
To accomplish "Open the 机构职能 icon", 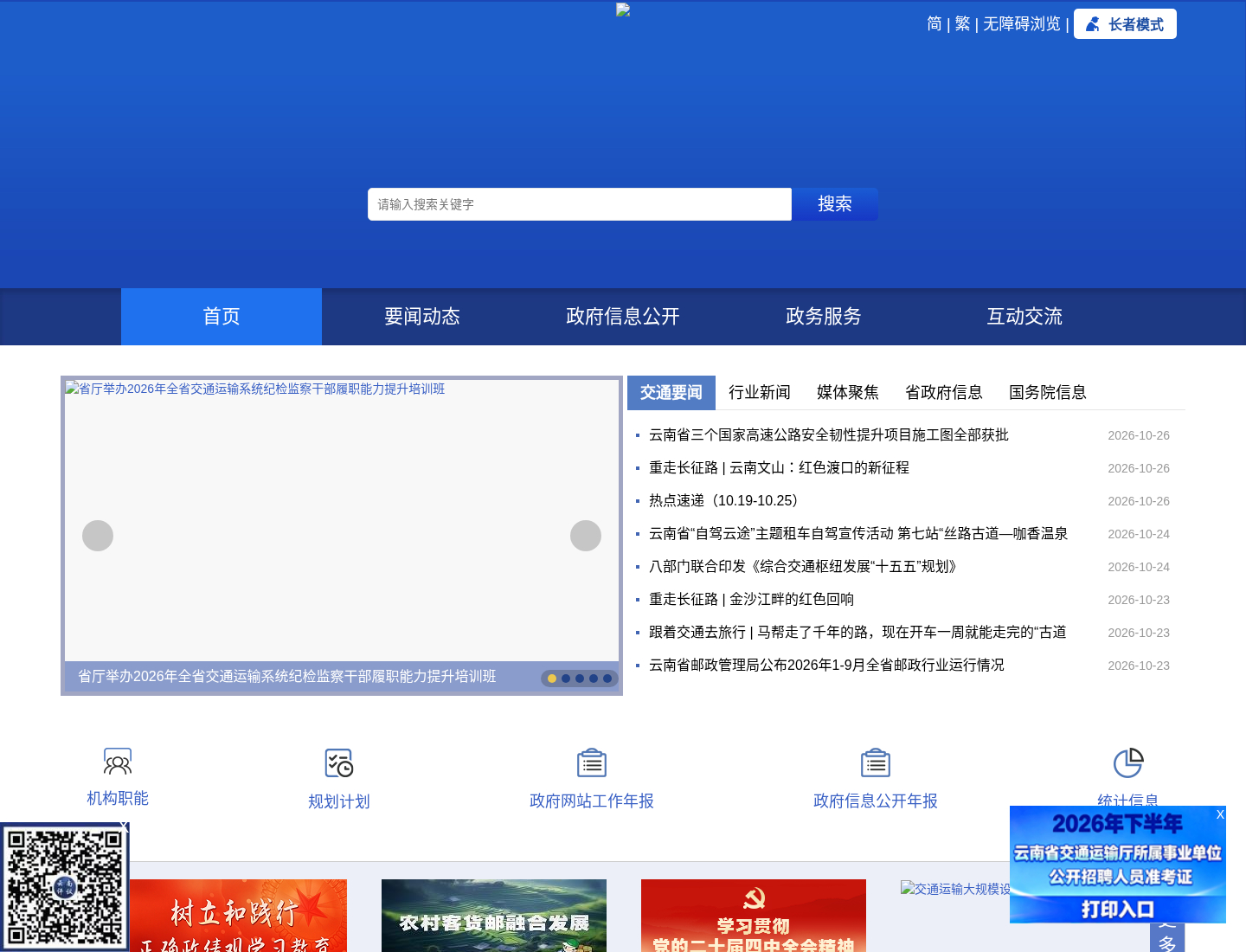I will tap(118, 762).
